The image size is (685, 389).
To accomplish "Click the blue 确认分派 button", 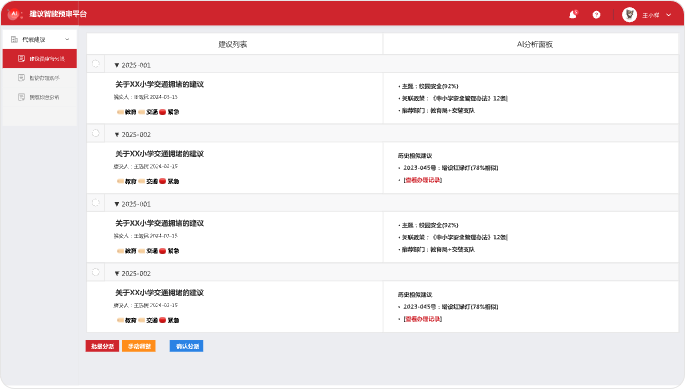I will pos(187,346).
